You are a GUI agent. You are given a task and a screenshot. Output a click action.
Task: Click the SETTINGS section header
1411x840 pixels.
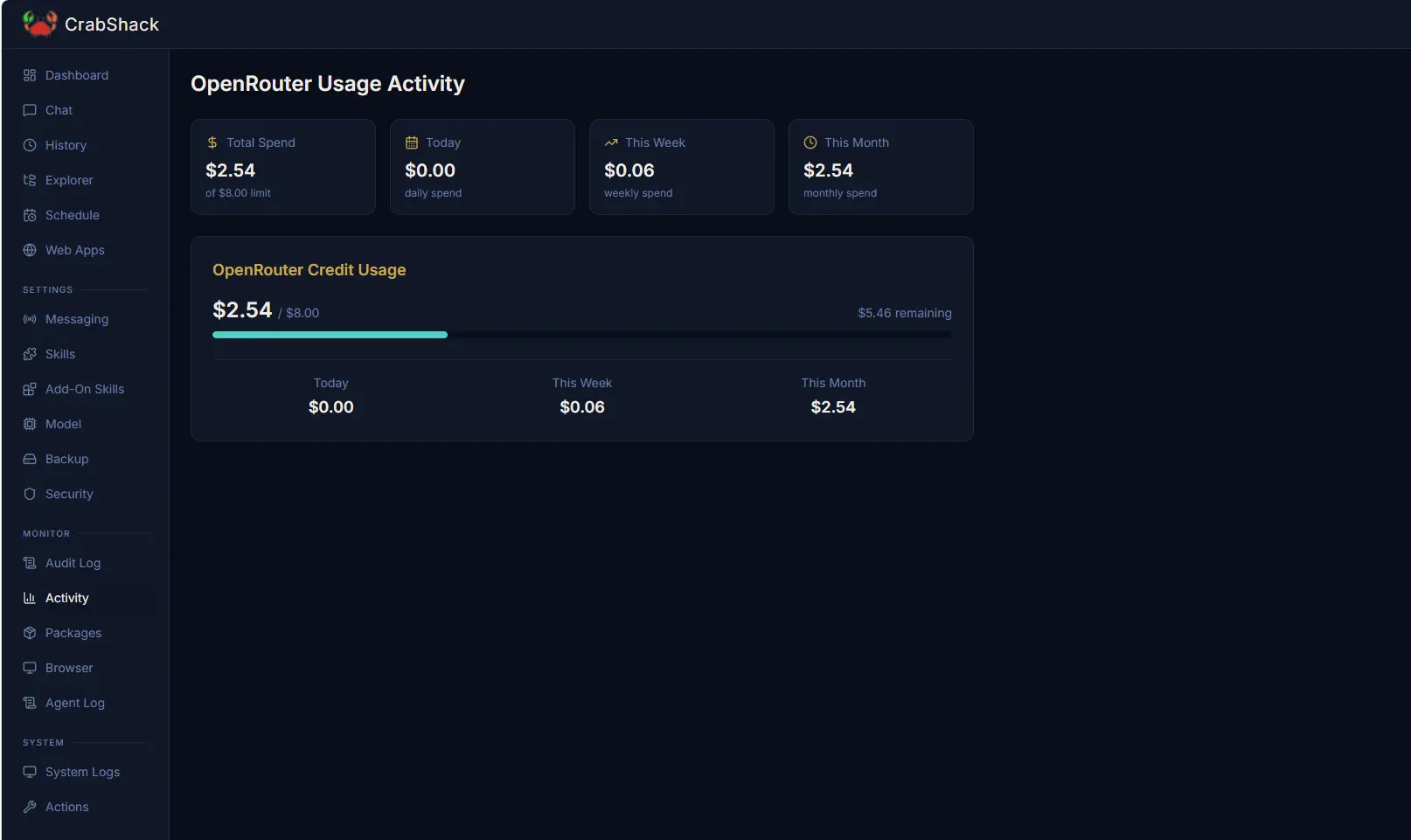coord(48,289)
